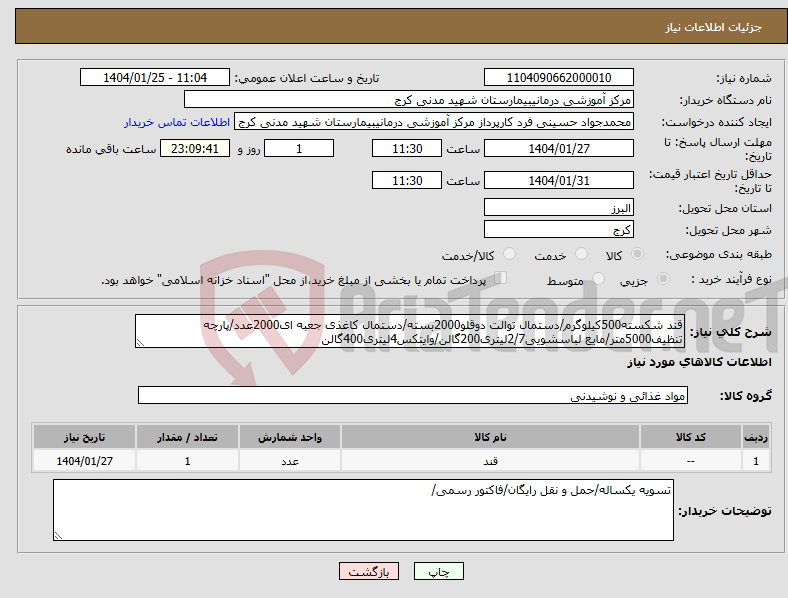Click the table date cell 1404/01/27
This screenshot has height=598, width=788.
[84, 461]
